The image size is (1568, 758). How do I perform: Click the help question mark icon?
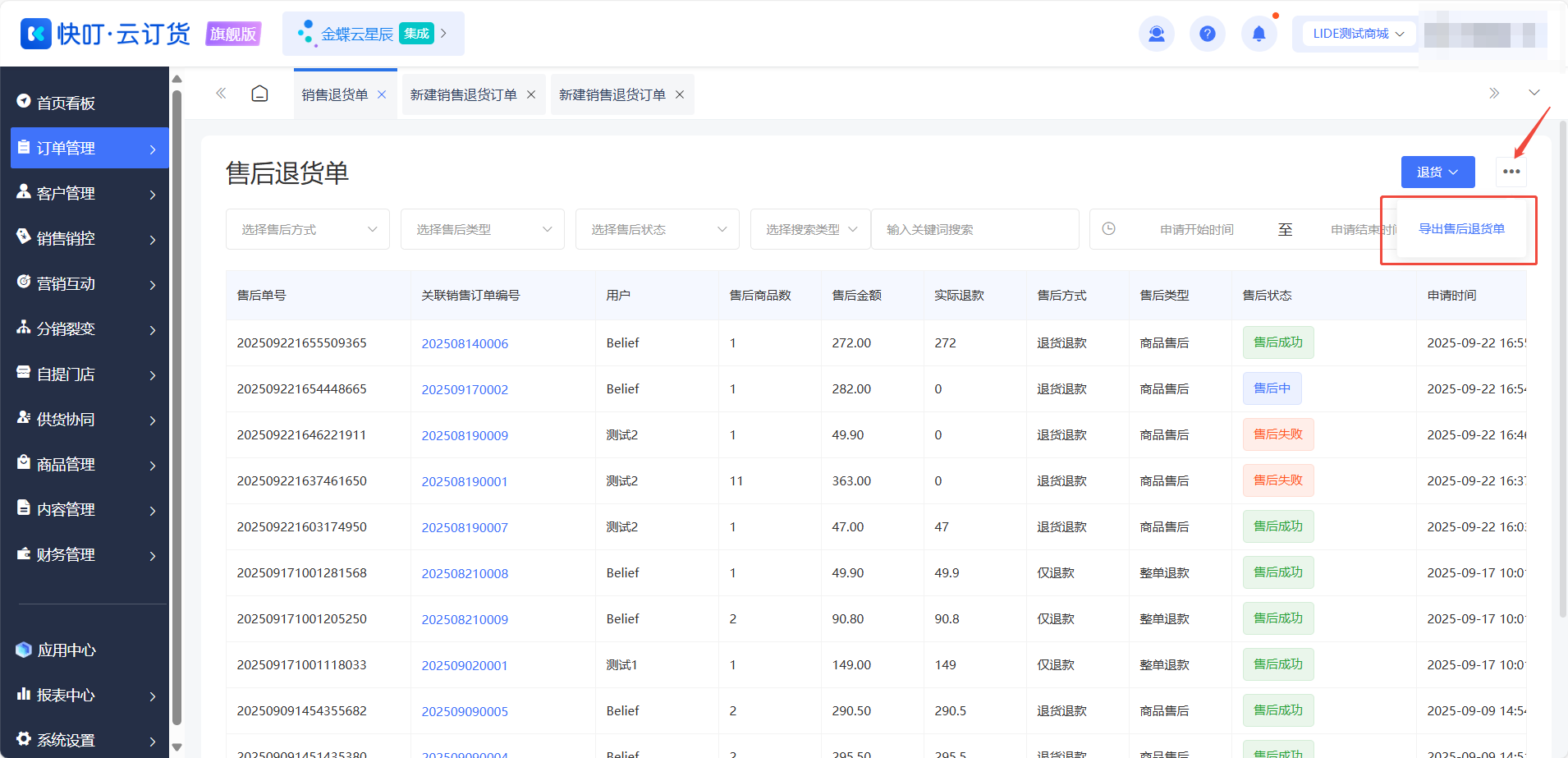coord(1207,34)
